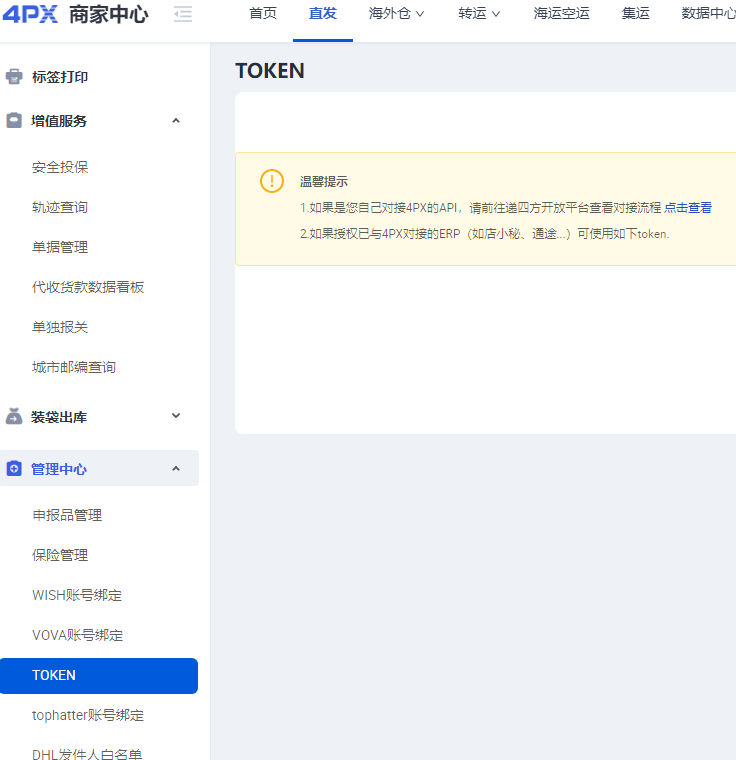The image size is (736, 760).
Task: Open 申报品管理 in 管理中心
Action: coord(67,515)
